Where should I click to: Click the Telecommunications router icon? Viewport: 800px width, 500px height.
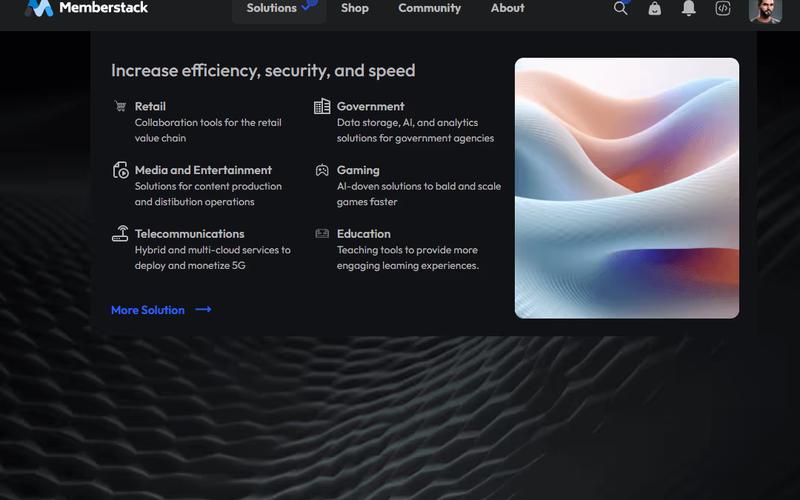pos(120,234)
